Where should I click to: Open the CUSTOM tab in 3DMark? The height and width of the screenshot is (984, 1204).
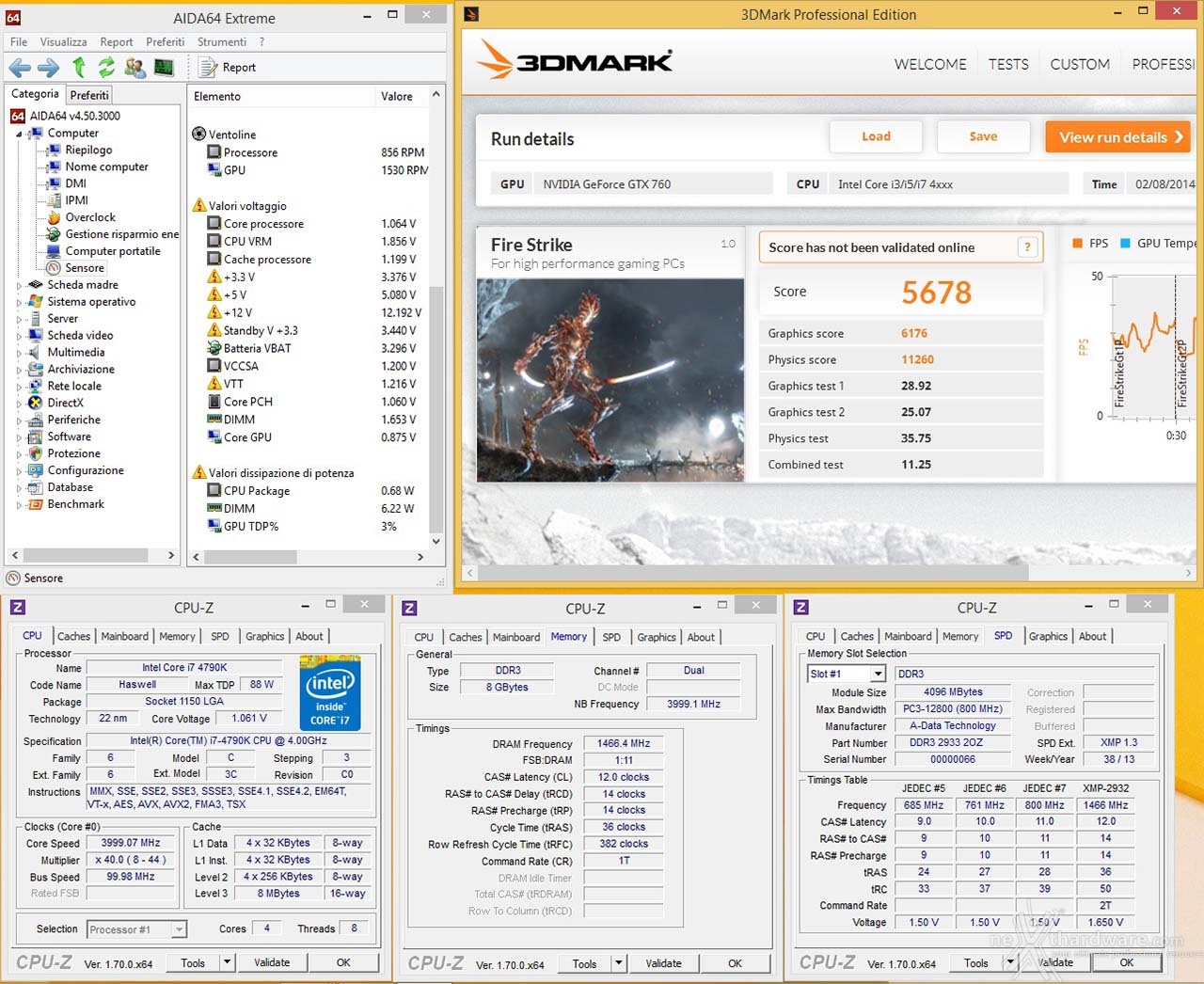tap(1080, 64)
